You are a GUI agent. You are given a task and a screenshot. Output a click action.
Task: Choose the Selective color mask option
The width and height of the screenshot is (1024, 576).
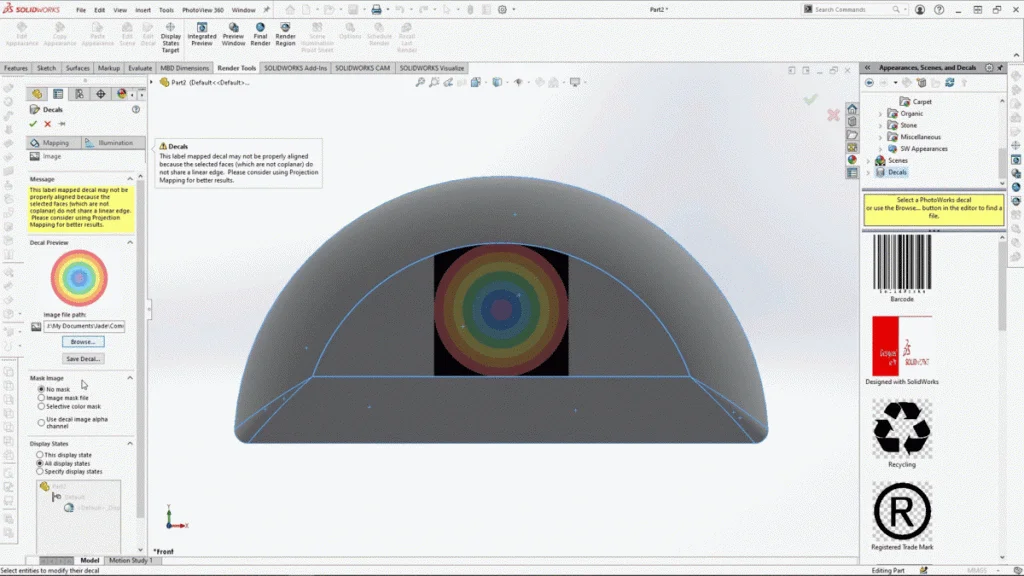click(41, 407)
